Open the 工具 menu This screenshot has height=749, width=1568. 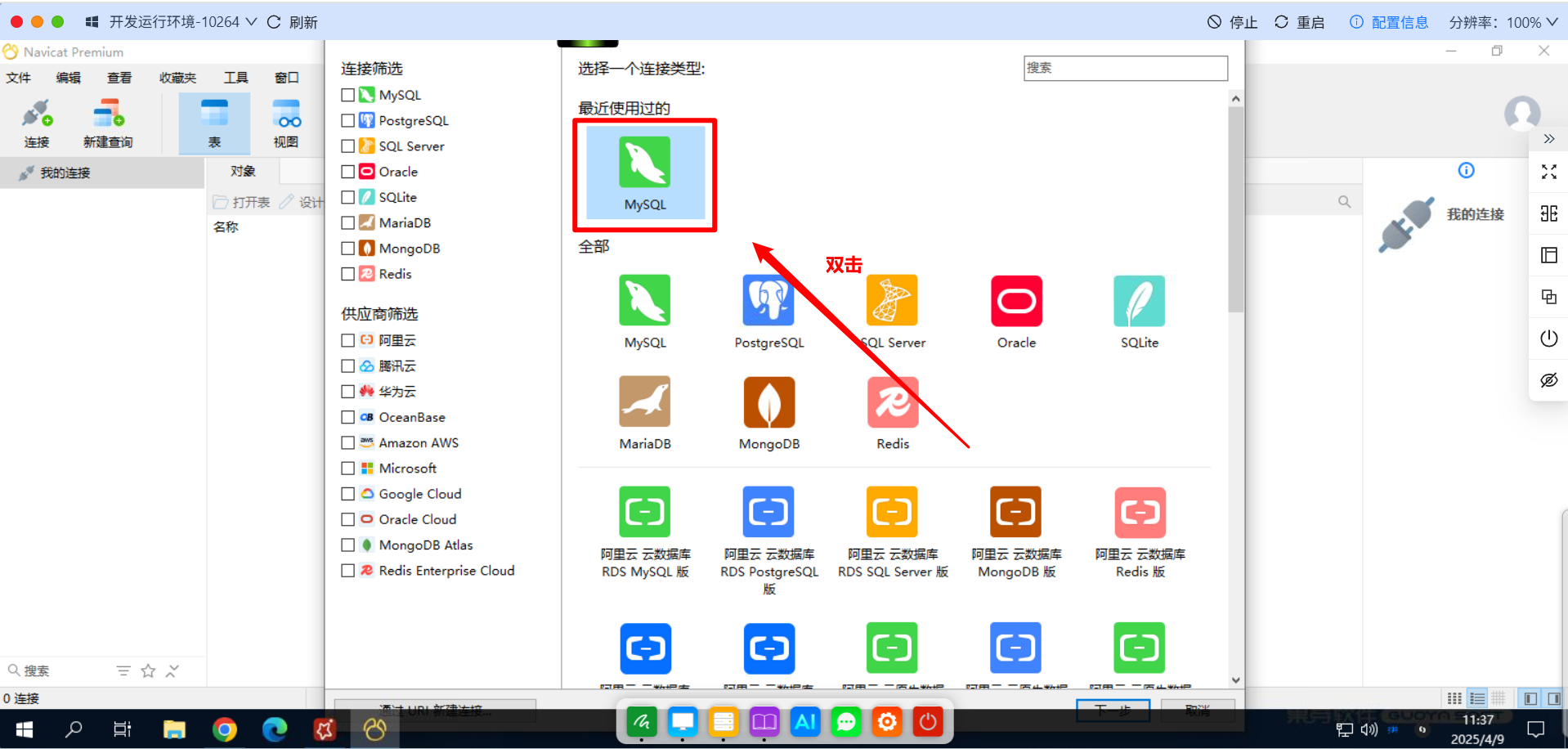[x=236, y=78]
